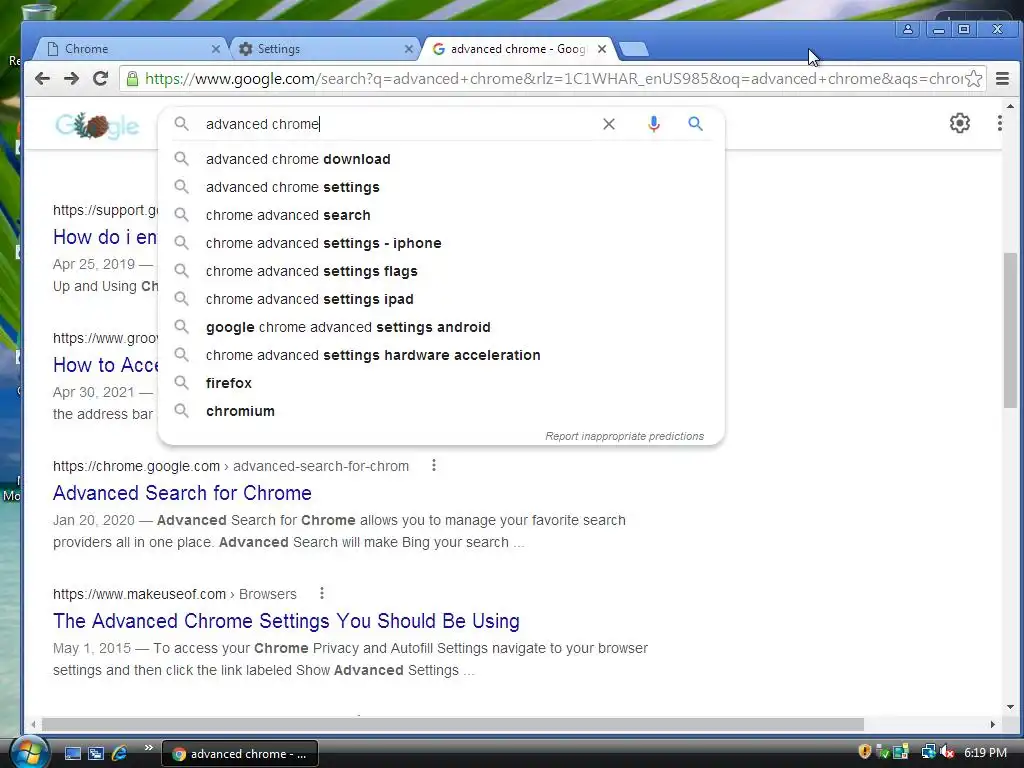Switch between windows from quick launch
Image resolution: width=1024 pixels, height=768 pixels.
pyautogui.click(x=96, y=754)
